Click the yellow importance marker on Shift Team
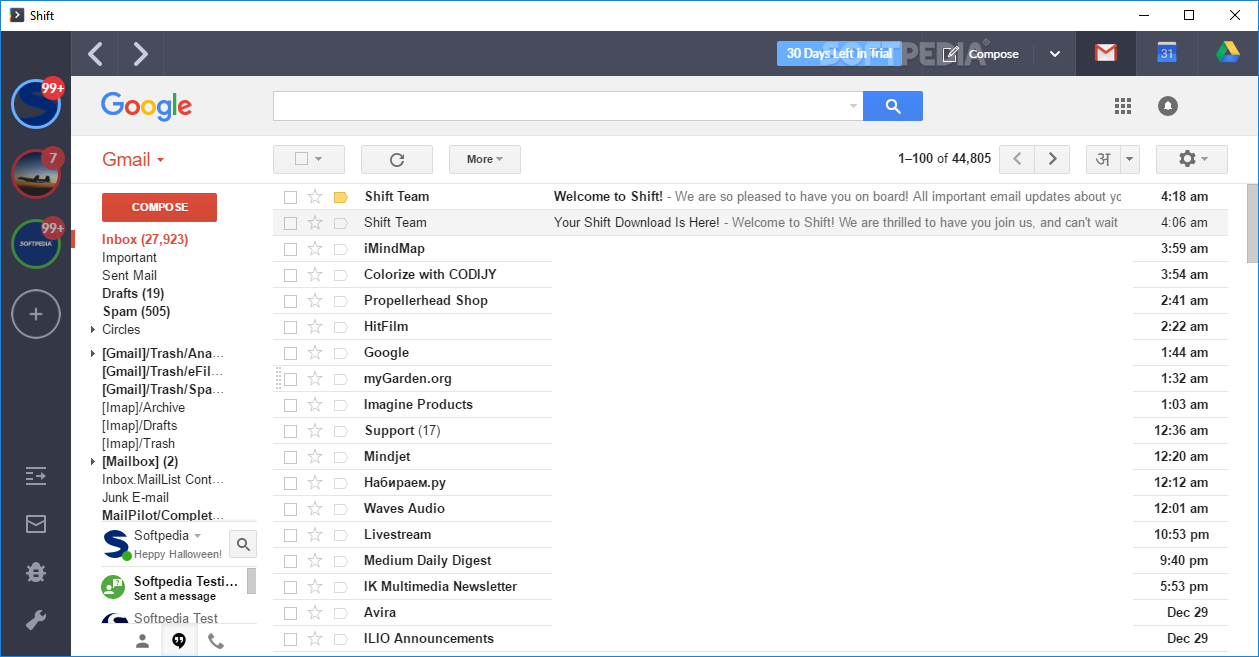 click(340, 197)
